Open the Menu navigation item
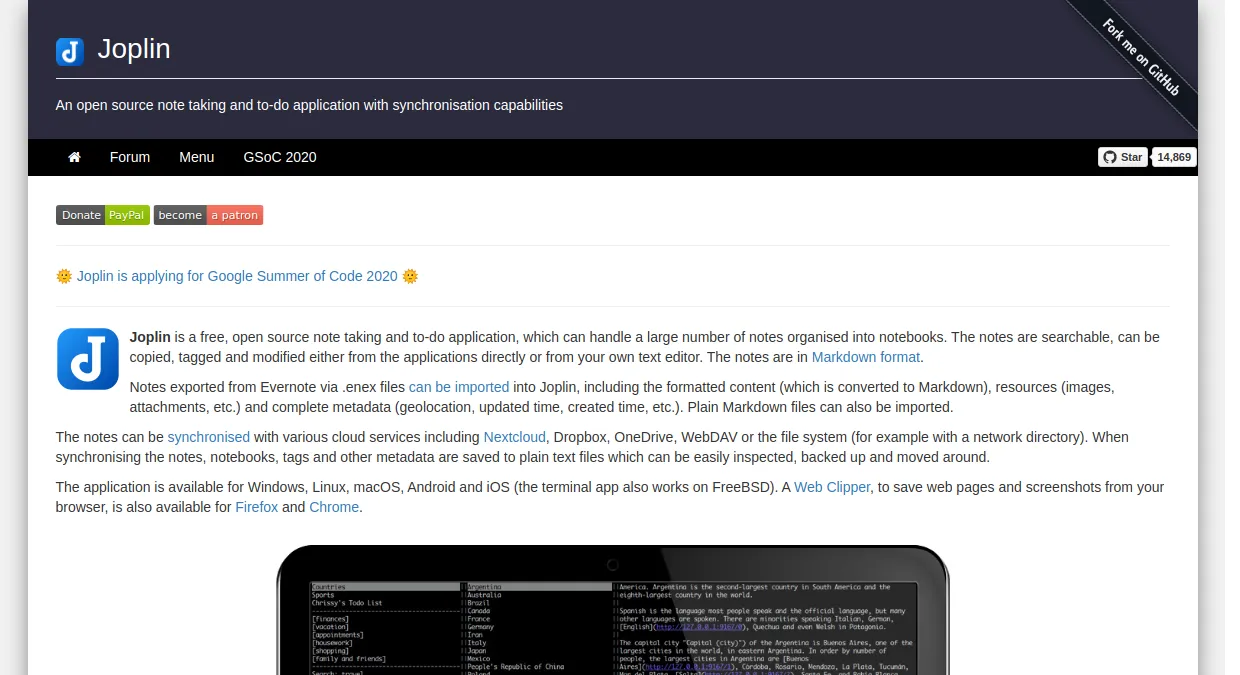Image resolution: width=1240 pixels, height=675 pixels. click(197, 157)
